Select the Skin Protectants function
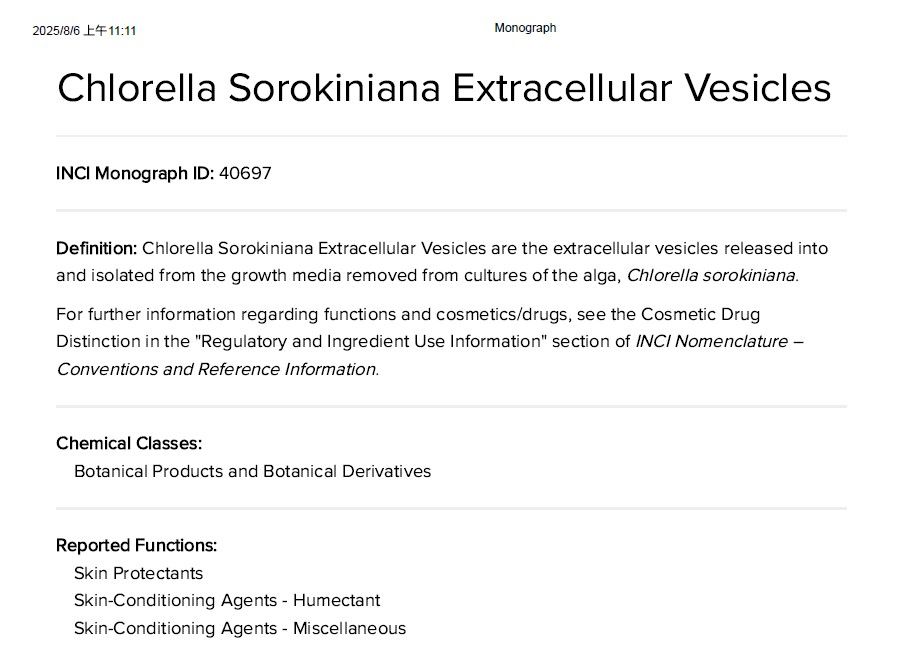Image resolution: width=898 pixels, height=666 pixels. point(138,573)
